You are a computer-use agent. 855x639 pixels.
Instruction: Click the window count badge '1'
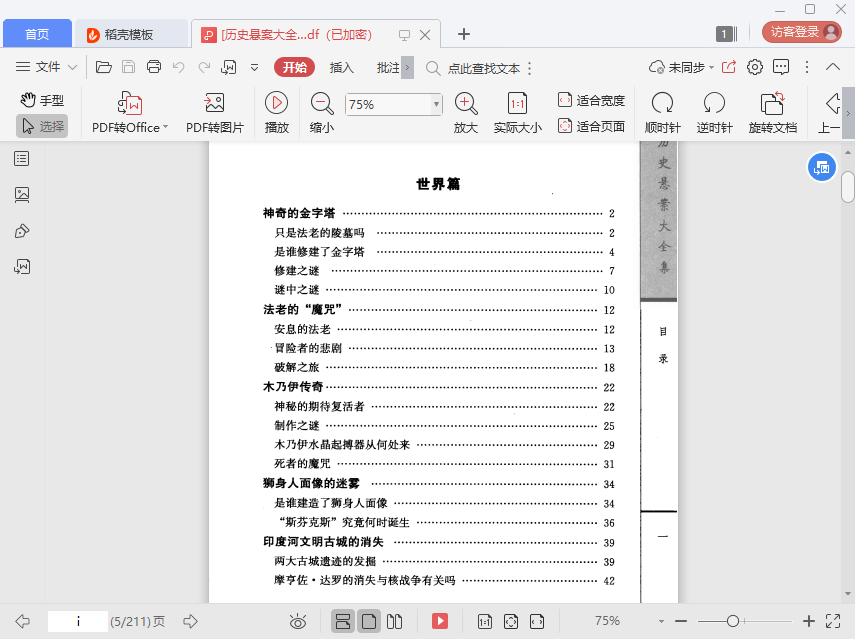pos(726,34)
